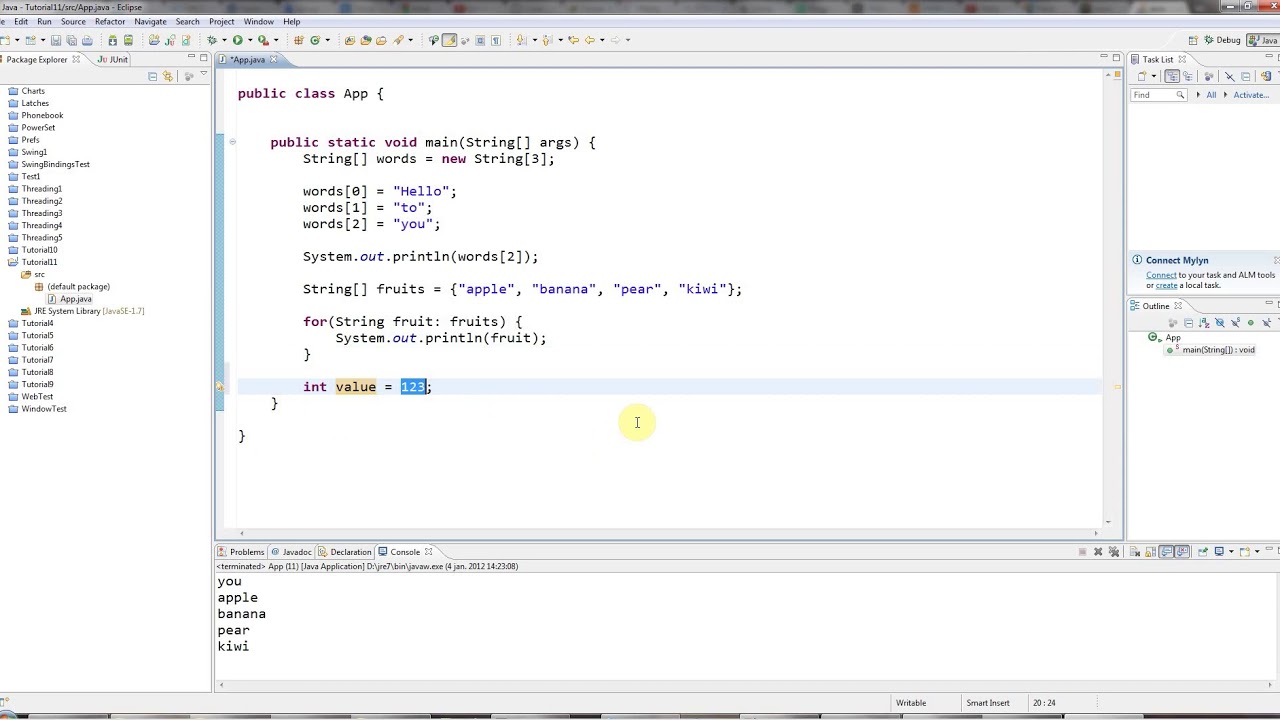Image resolution: width=1280 pixels, height=720 pixels.
Task: Toggle Hide Fields in Outline toolbar
Action: (x=1220, y=323)
